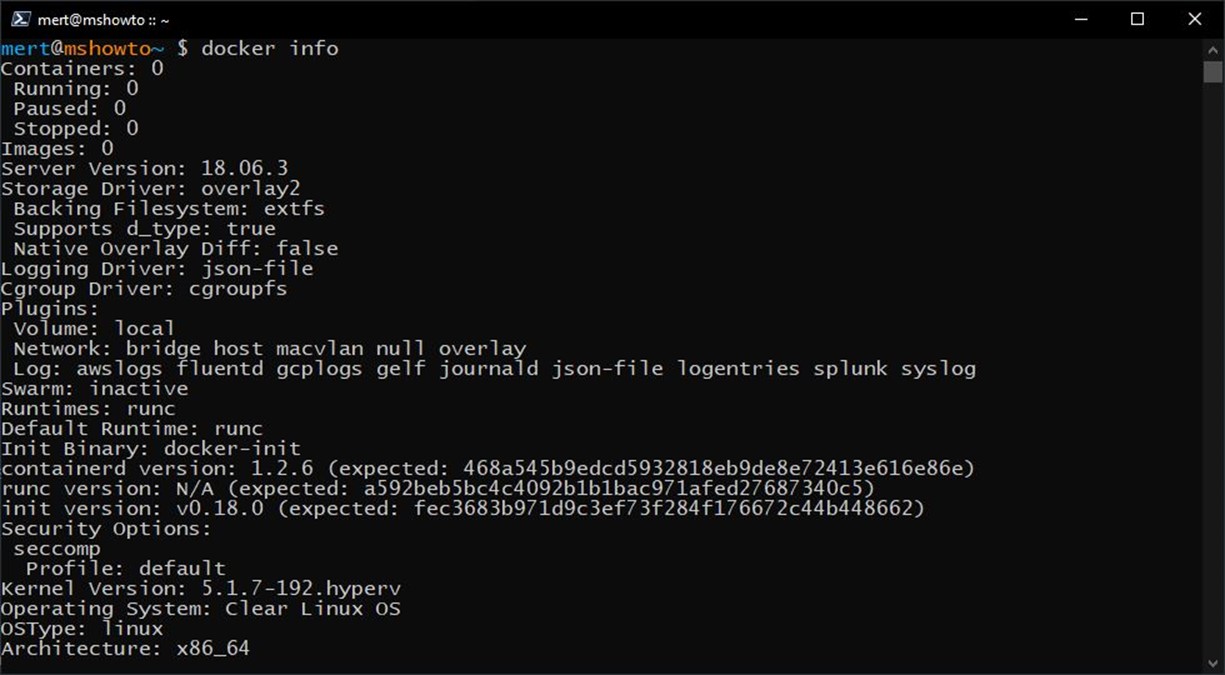
Task: Click the scrollbar up arrow
Action: (x=1213, y=49)
